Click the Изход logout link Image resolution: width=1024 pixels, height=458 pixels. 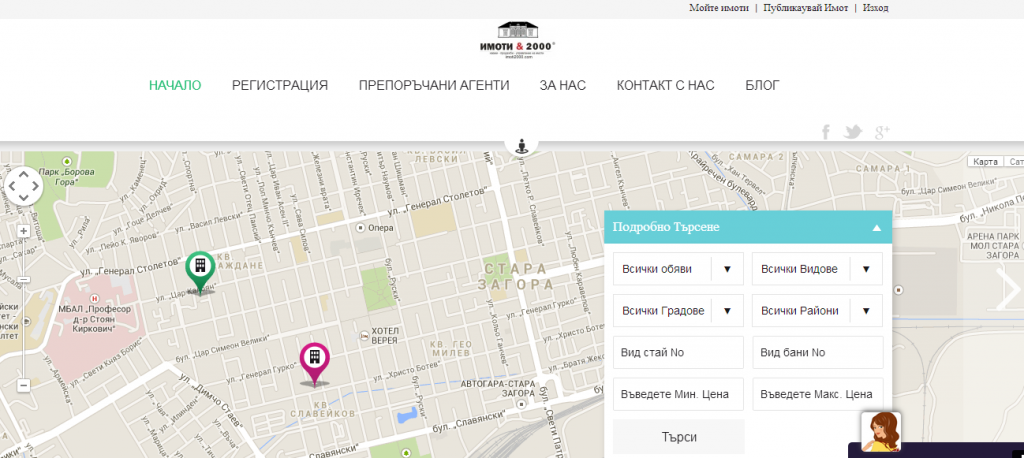pos(876,8)
